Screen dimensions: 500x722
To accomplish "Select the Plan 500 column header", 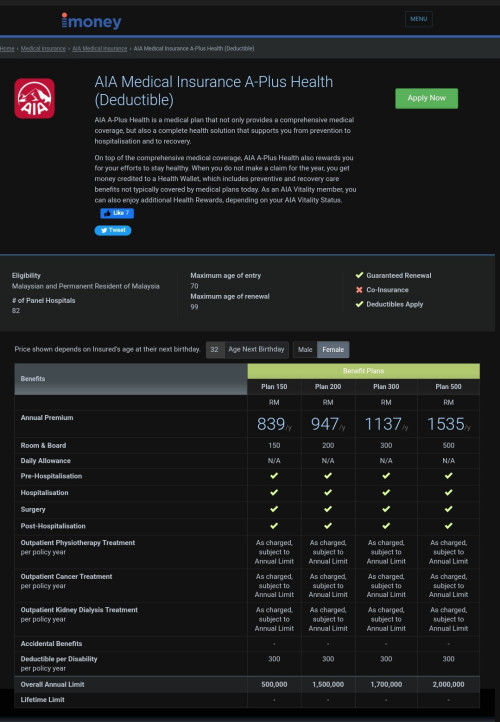I will [x=448, y=387].
